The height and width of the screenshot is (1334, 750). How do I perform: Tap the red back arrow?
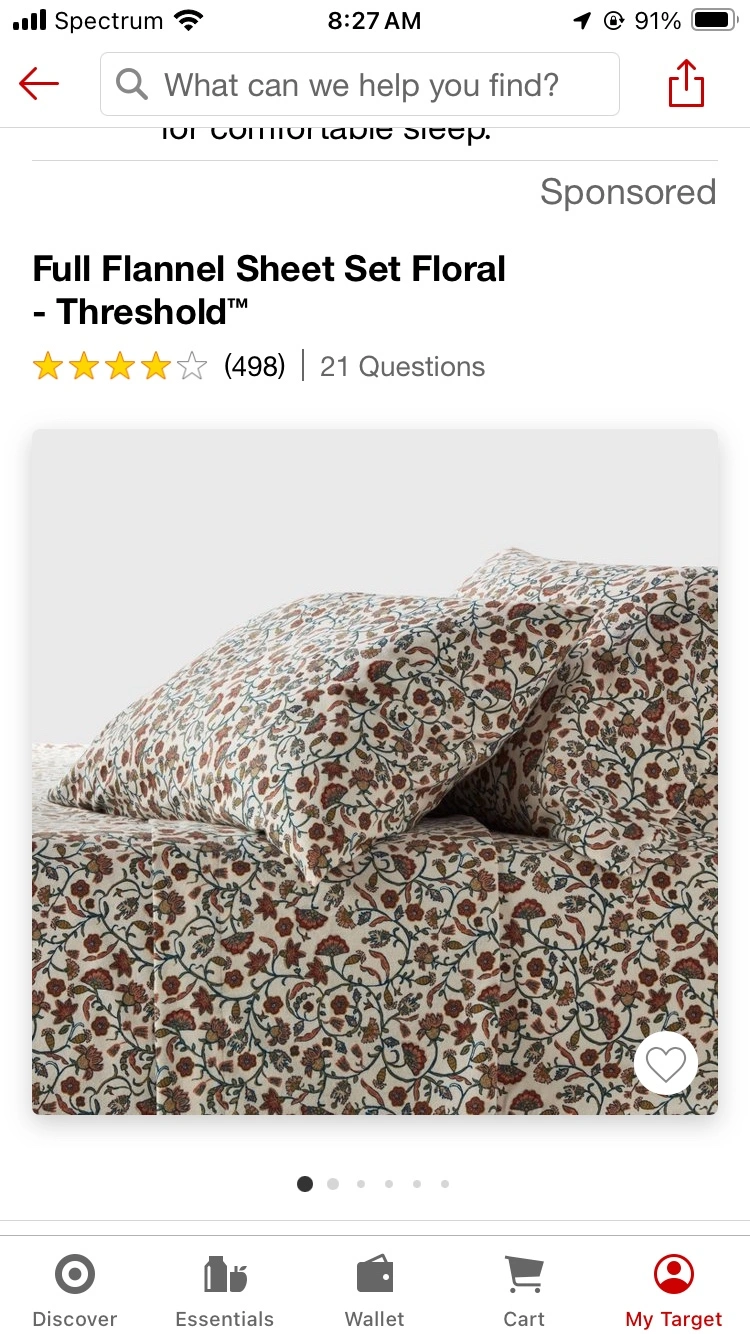(39, 84)
